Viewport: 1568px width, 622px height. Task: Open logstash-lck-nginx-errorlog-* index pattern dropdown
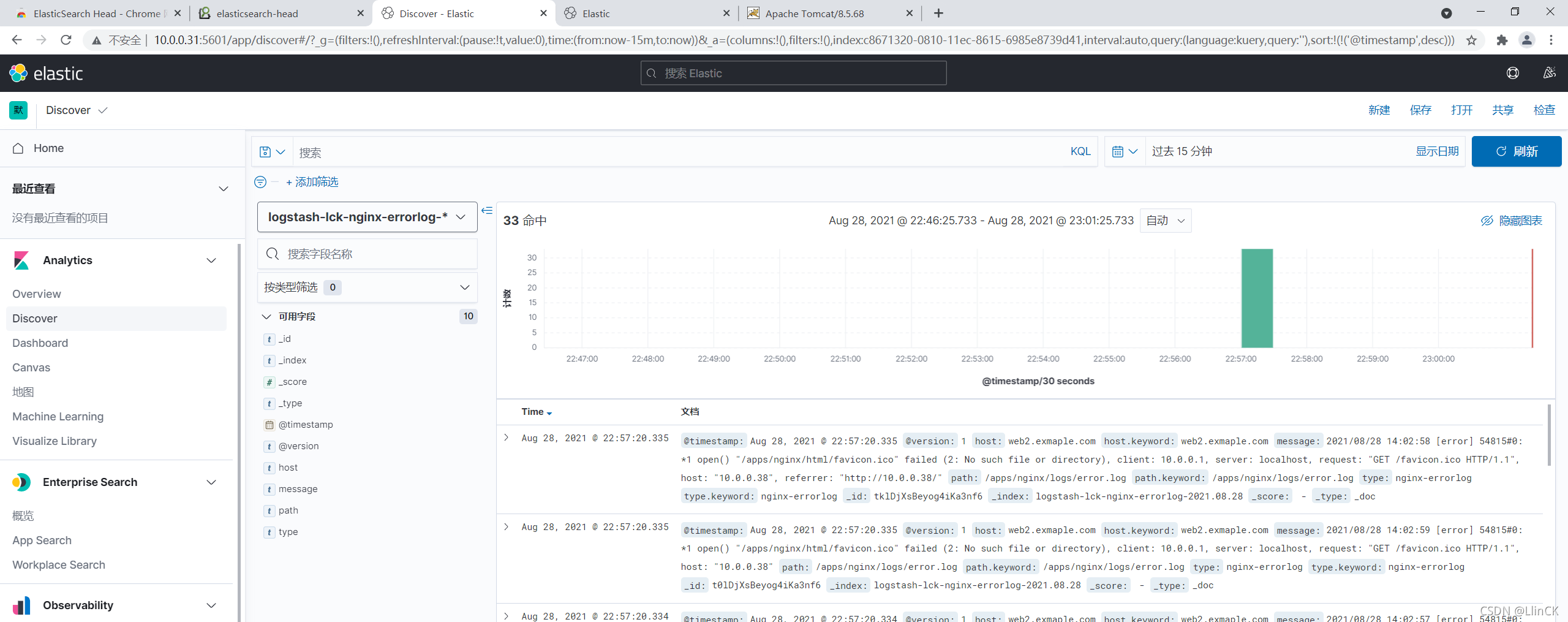(367, 217)
